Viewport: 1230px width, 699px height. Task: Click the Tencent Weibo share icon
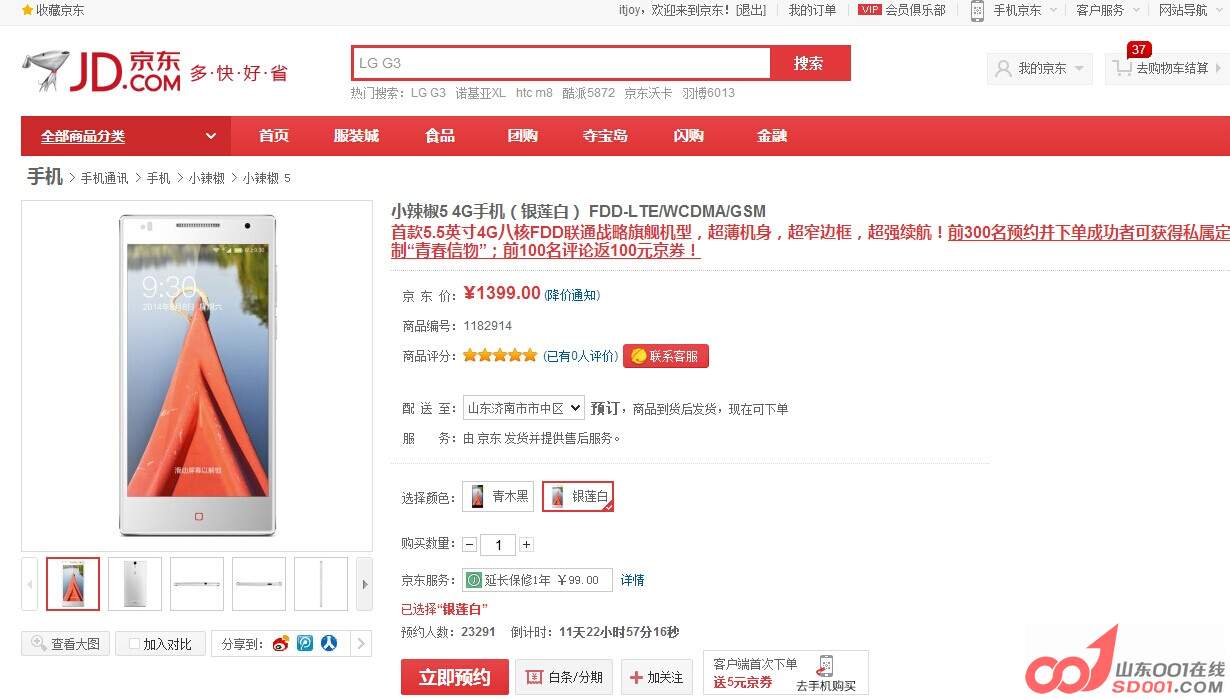(x=305, y=644)
